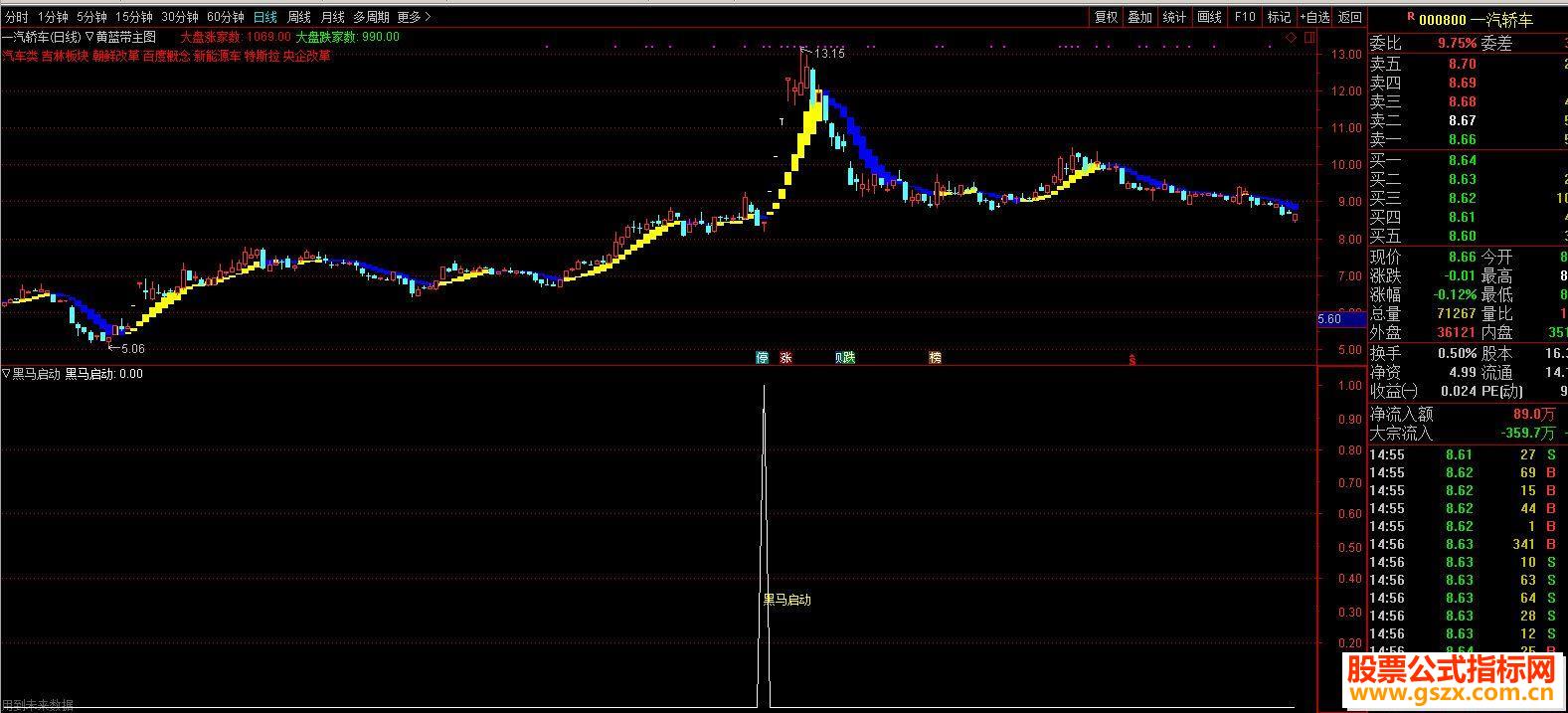Open 黄蓝带主图 indicator dropdown triangle

89,37
